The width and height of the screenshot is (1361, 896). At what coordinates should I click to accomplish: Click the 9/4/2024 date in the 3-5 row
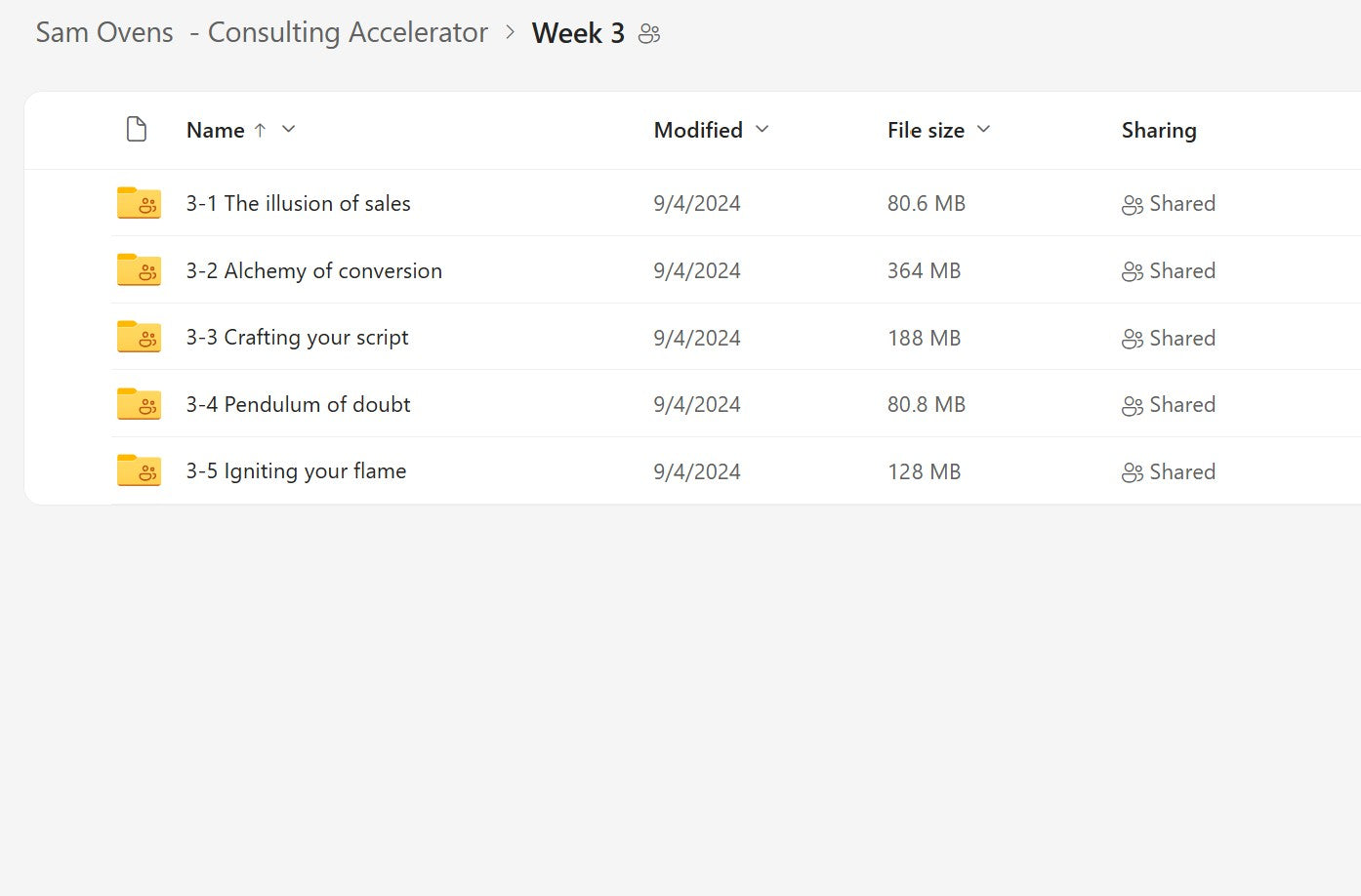click(697, 471)
